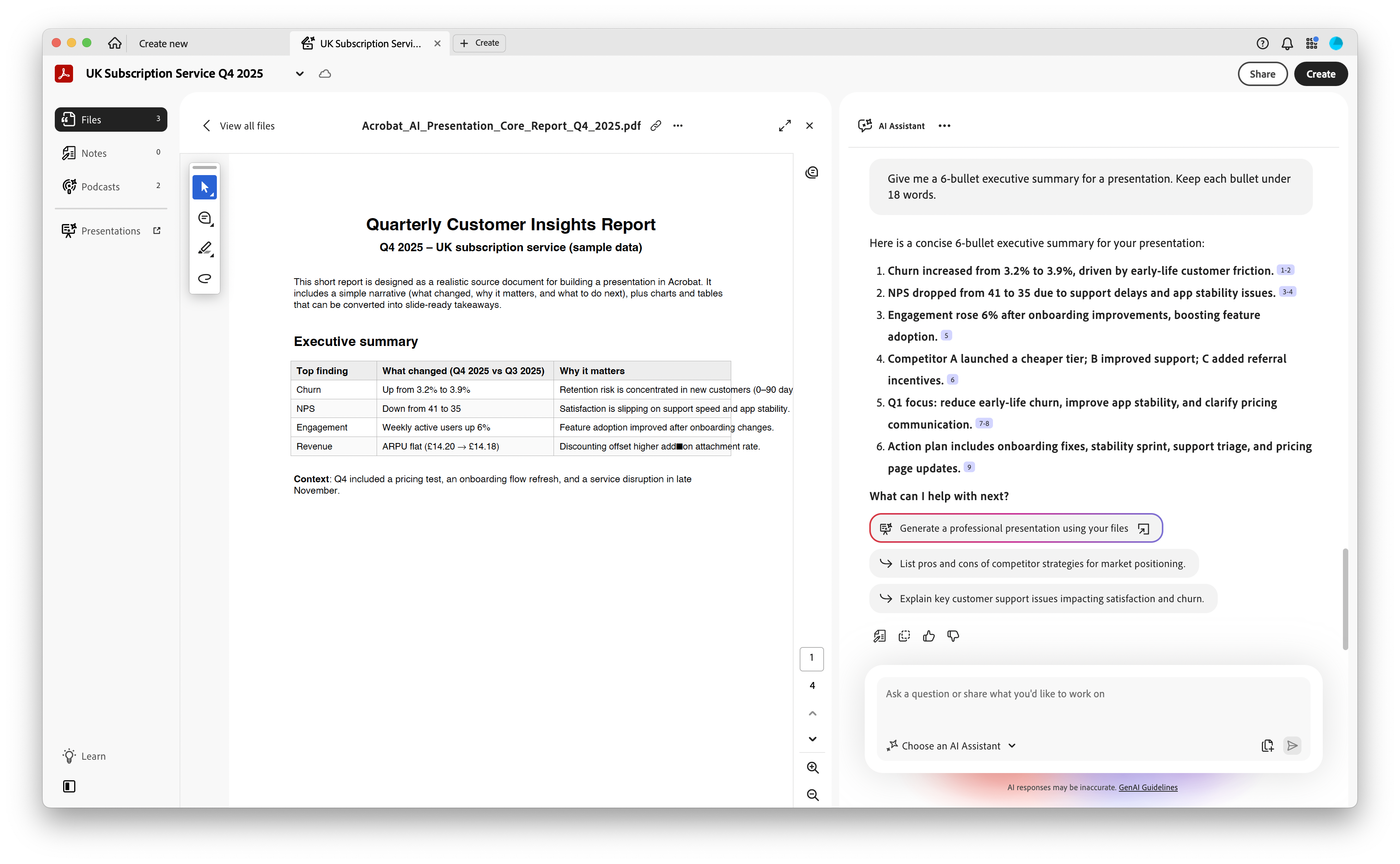Expand the project title dropdown chevron

click(x=299, y=74)
